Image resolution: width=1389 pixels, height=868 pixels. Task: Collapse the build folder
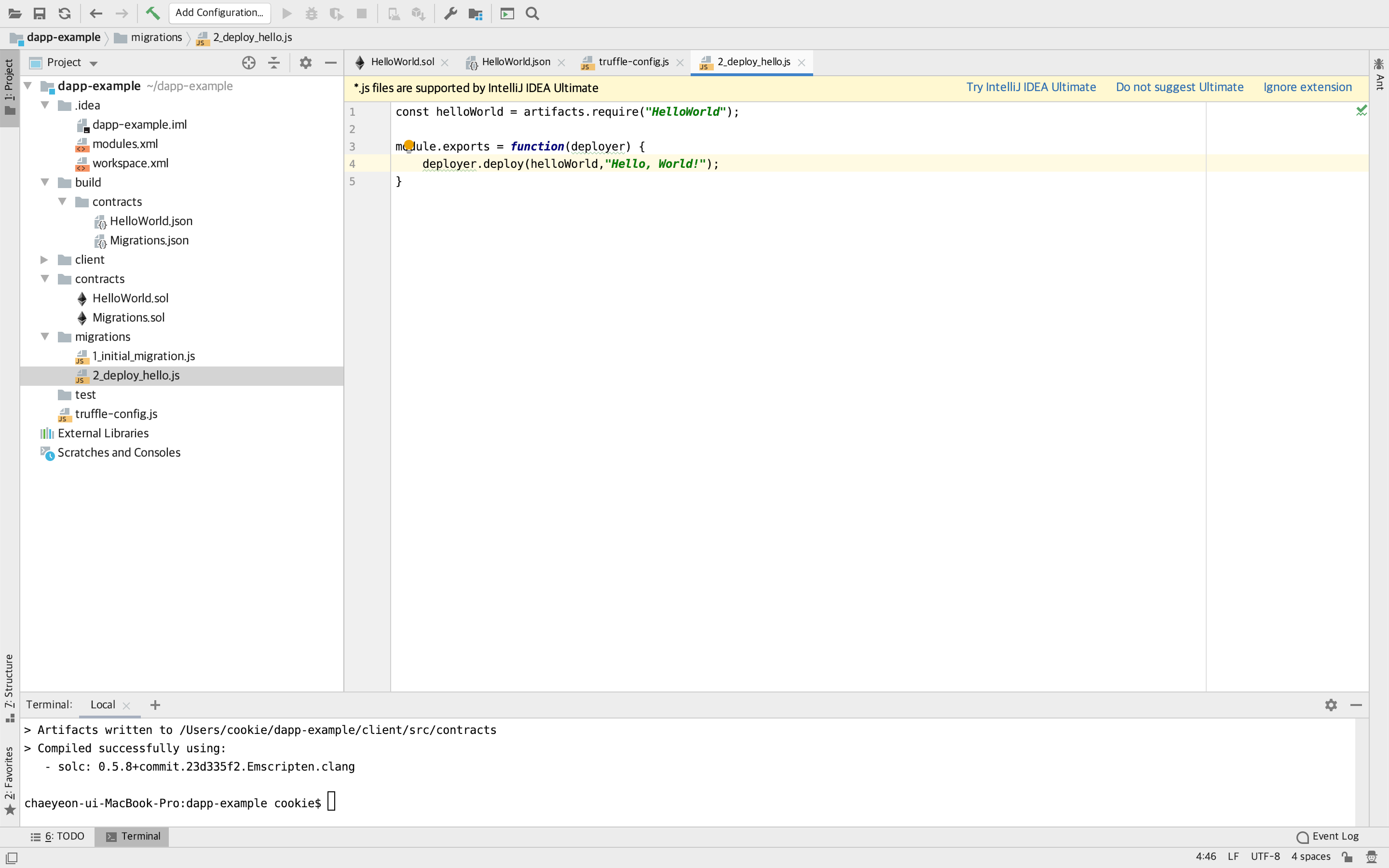click(x=45, y=182)
